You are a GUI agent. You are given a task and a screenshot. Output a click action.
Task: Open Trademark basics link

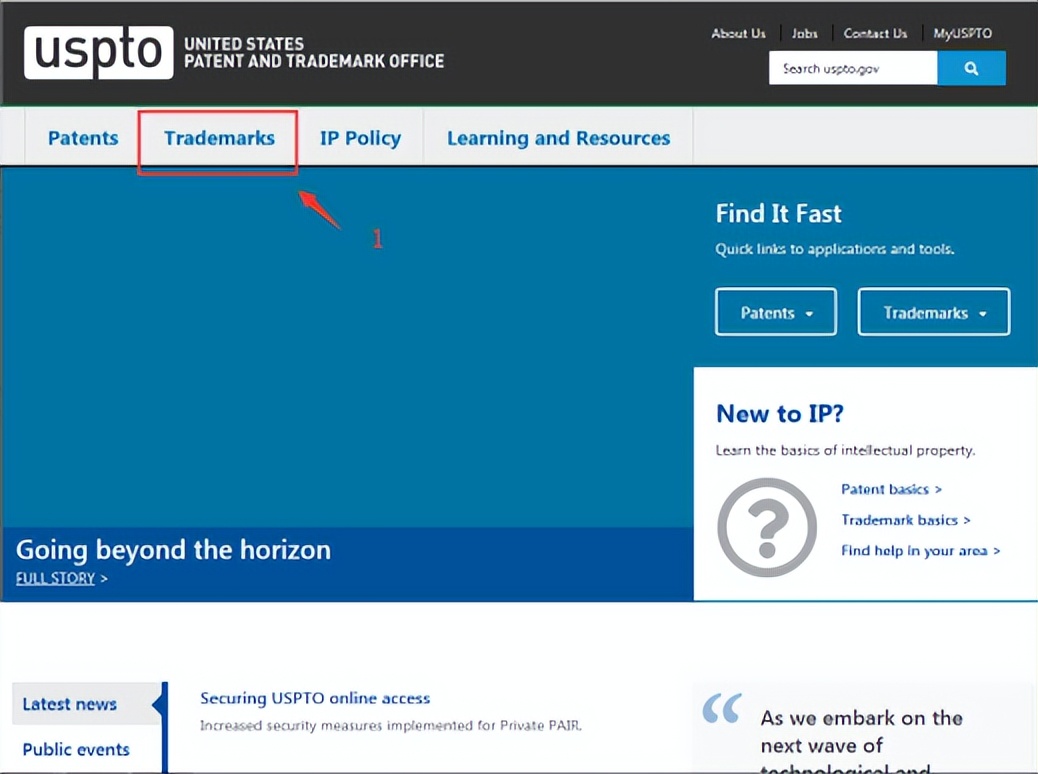[906, 520]
